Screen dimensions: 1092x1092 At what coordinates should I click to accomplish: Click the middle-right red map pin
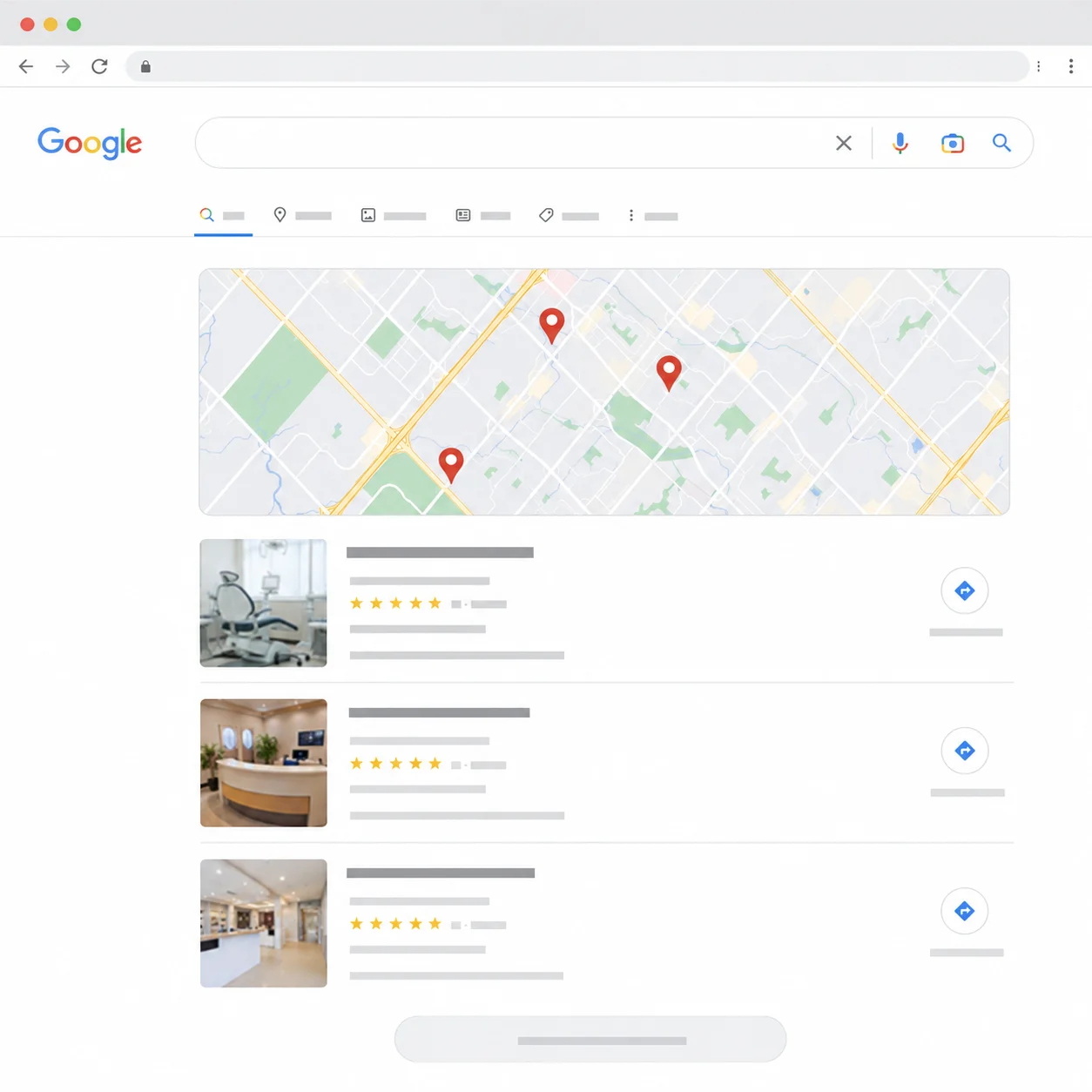pyautogui.click(x=669, y=373)
